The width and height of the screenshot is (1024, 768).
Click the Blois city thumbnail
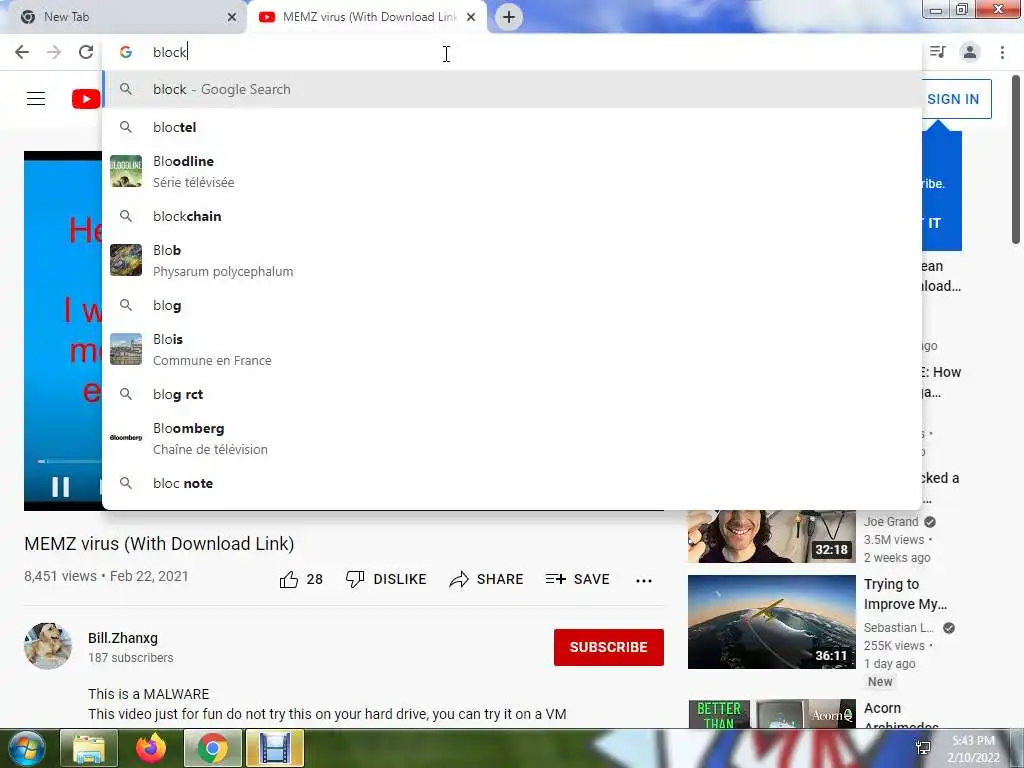coord(126,349)
